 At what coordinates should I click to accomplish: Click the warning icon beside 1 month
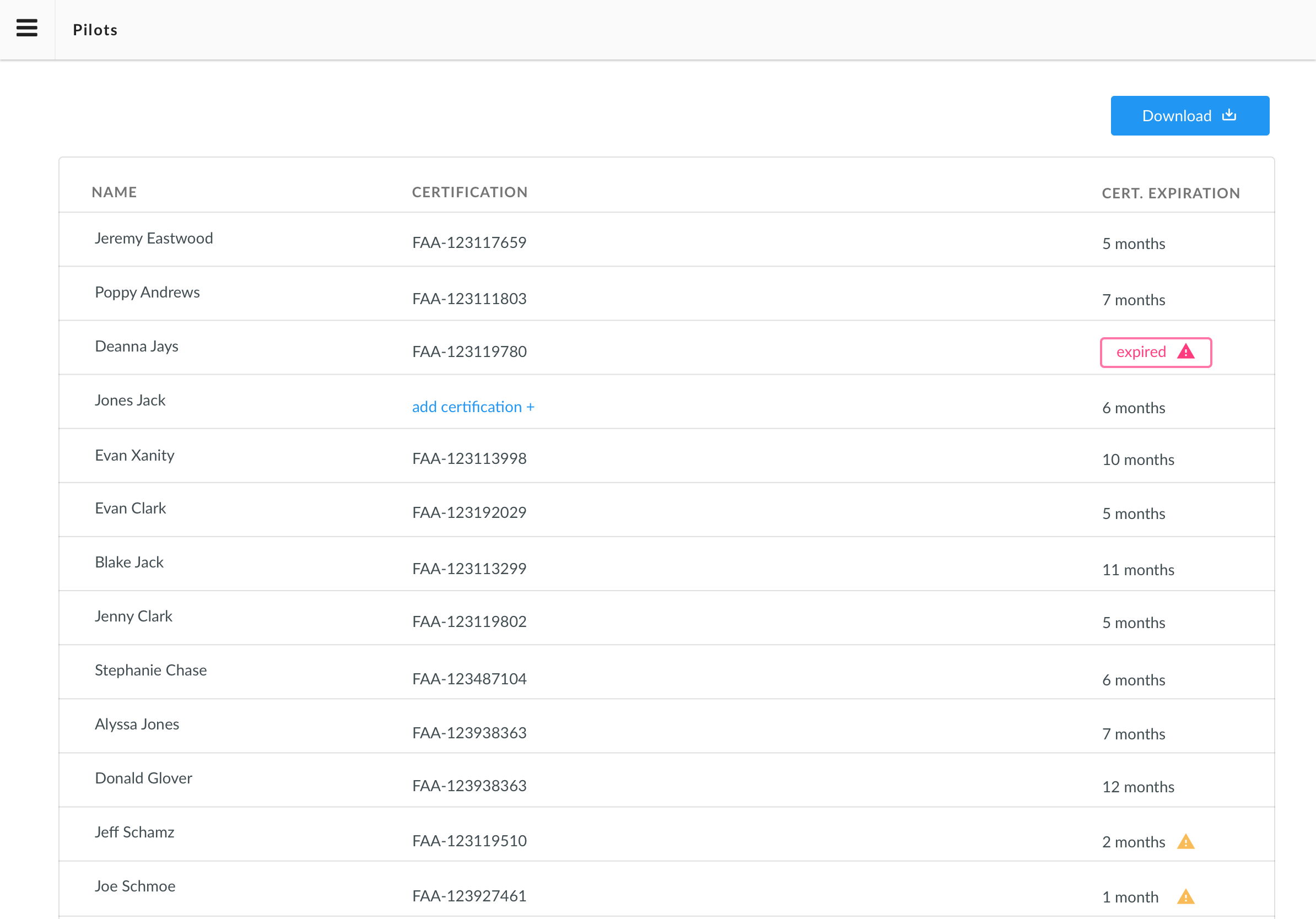[x=1186, y=896]
